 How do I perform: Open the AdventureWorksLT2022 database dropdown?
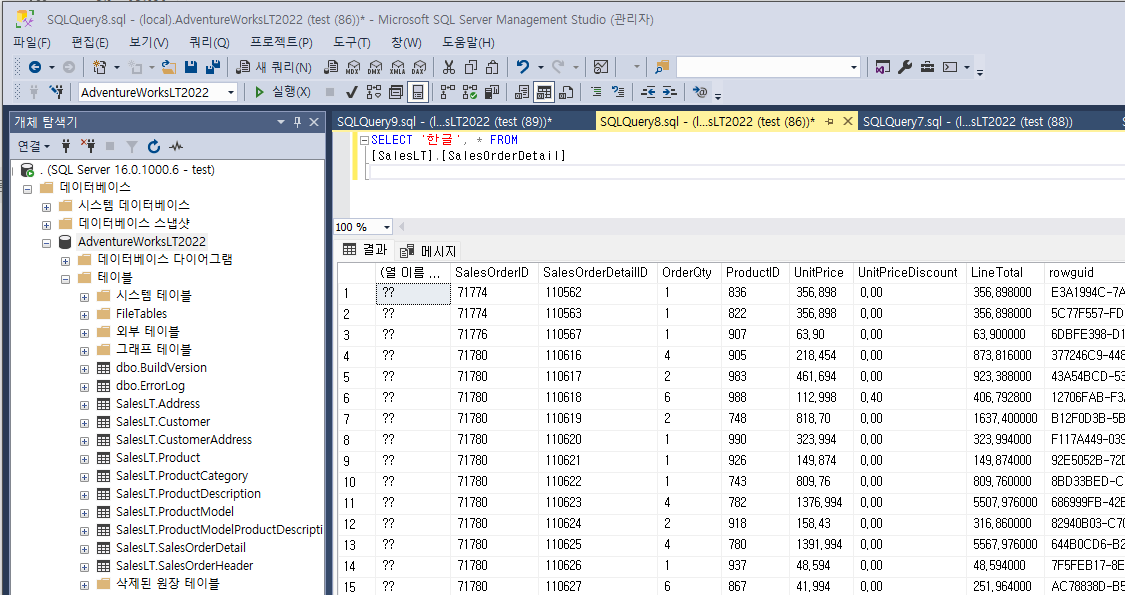point(230,92)
